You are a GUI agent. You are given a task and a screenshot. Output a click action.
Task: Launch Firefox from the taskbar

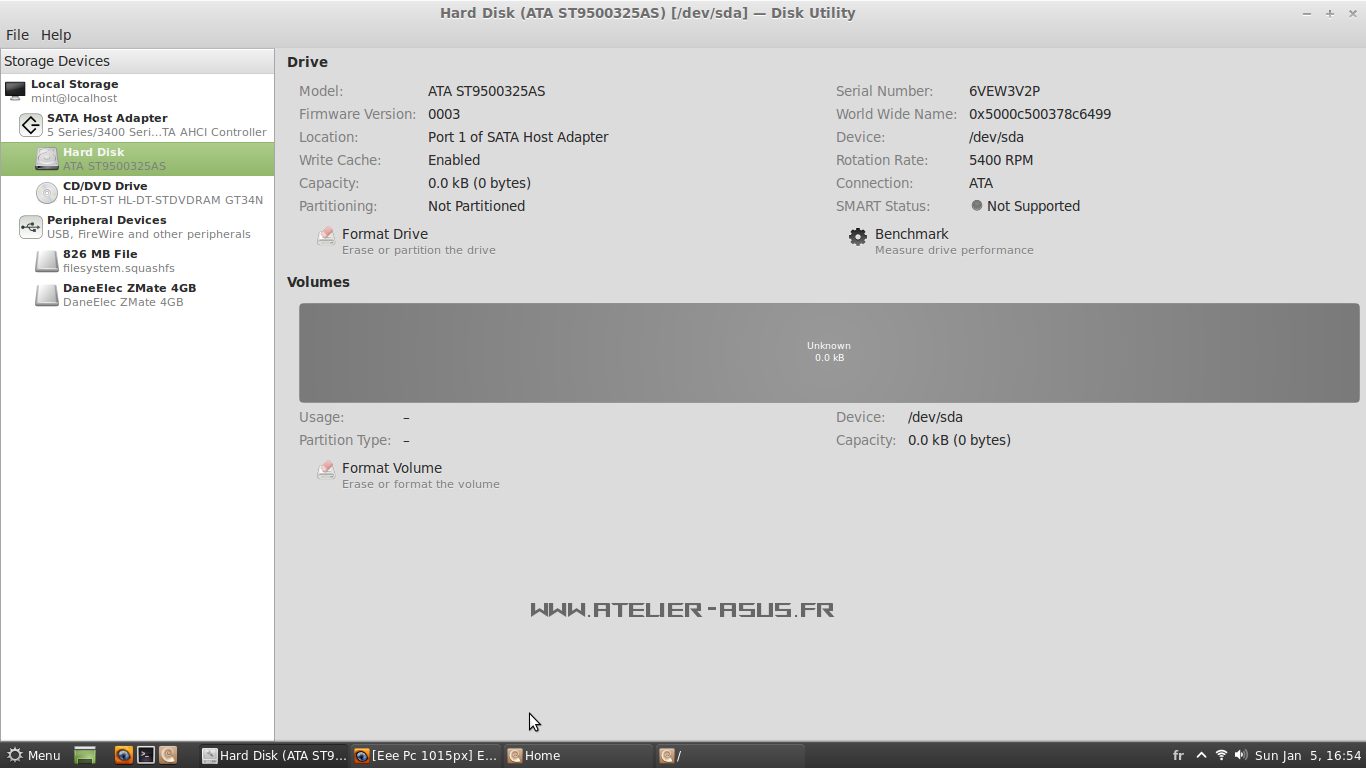[123, 755]
